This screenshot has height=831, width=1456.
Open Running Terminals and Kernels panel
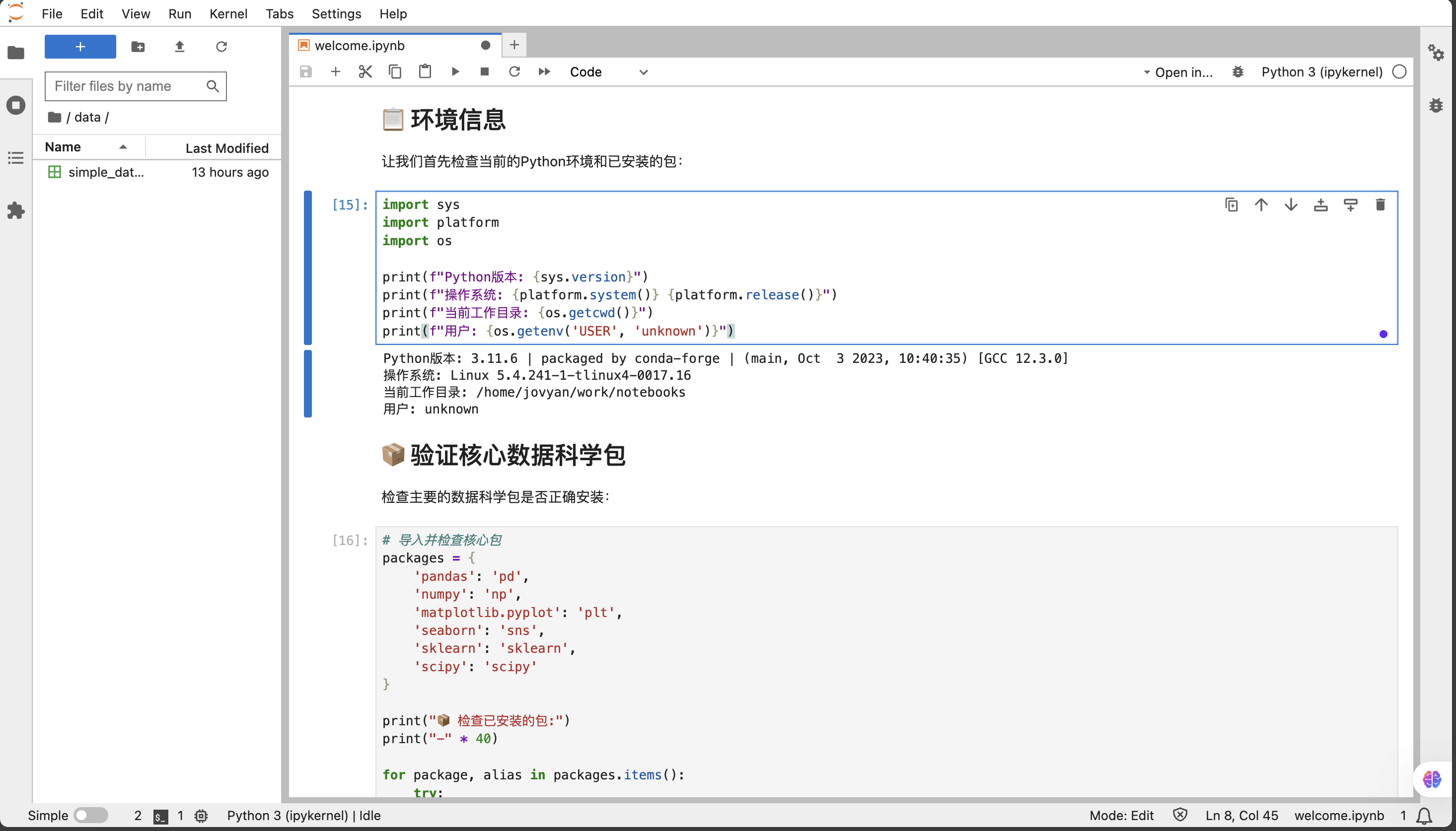click(x=16, y=105)
